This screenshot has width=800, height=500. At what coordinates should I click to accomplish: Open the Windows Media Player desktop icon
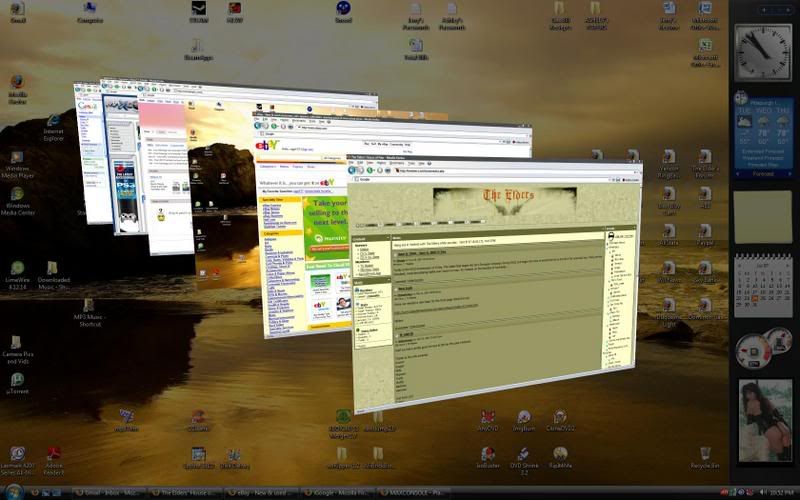17,164
